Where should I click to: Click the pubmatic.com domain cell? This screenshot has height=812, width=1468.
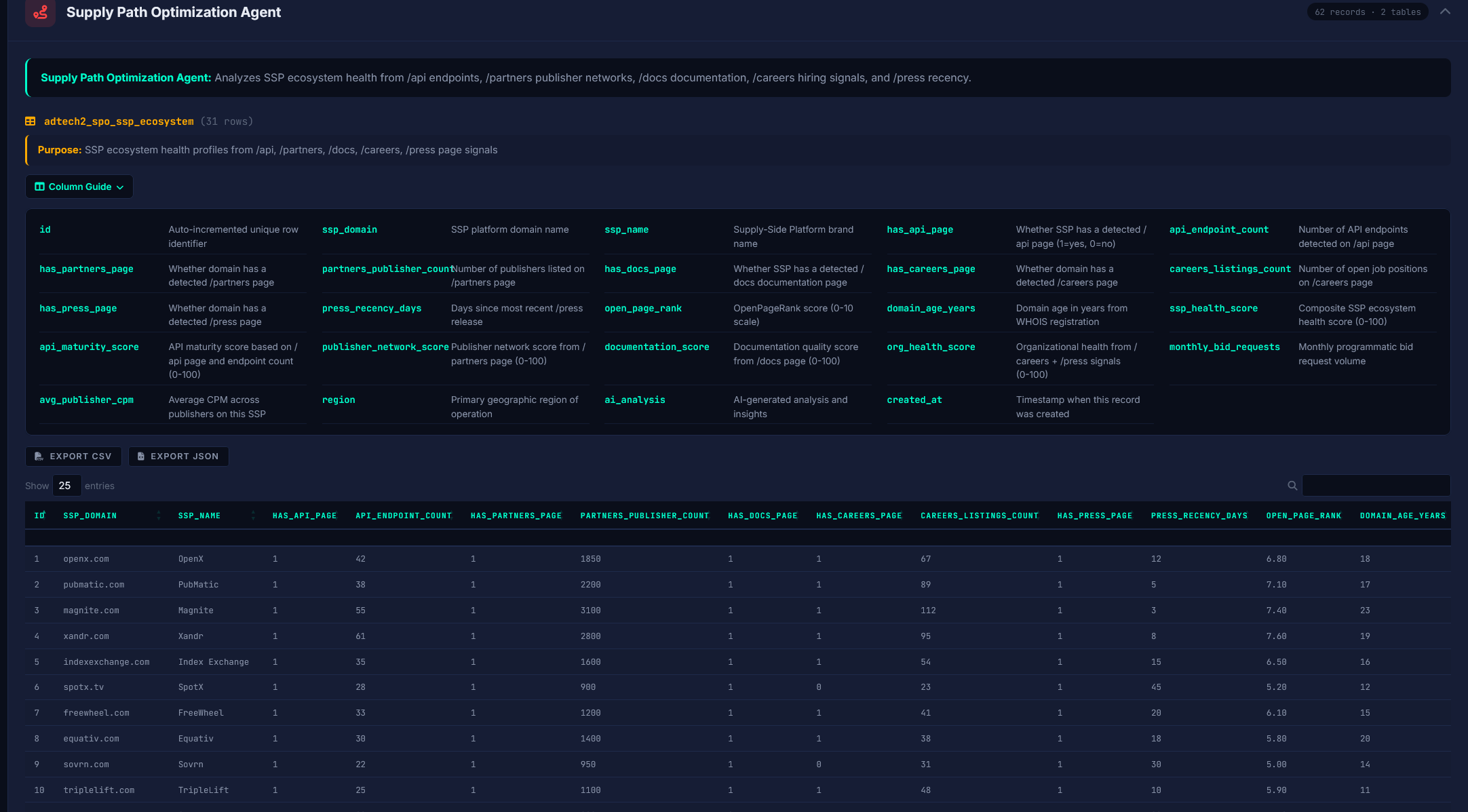point(94,585)
